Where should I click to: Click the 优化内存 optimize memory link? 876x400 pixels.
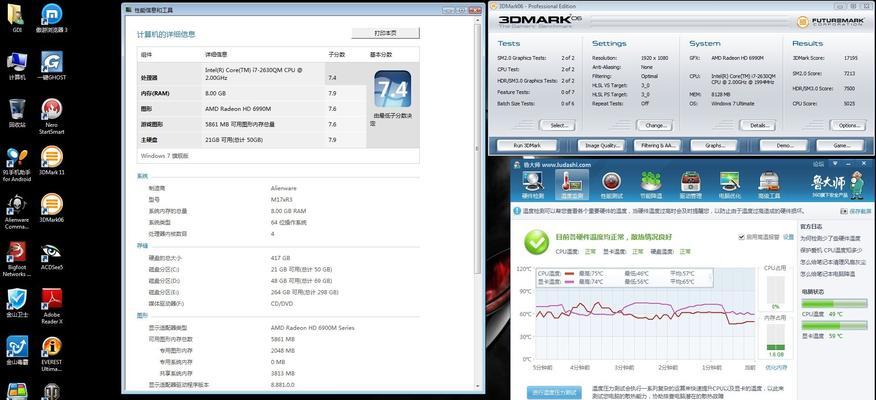click(x=775, y=368)
